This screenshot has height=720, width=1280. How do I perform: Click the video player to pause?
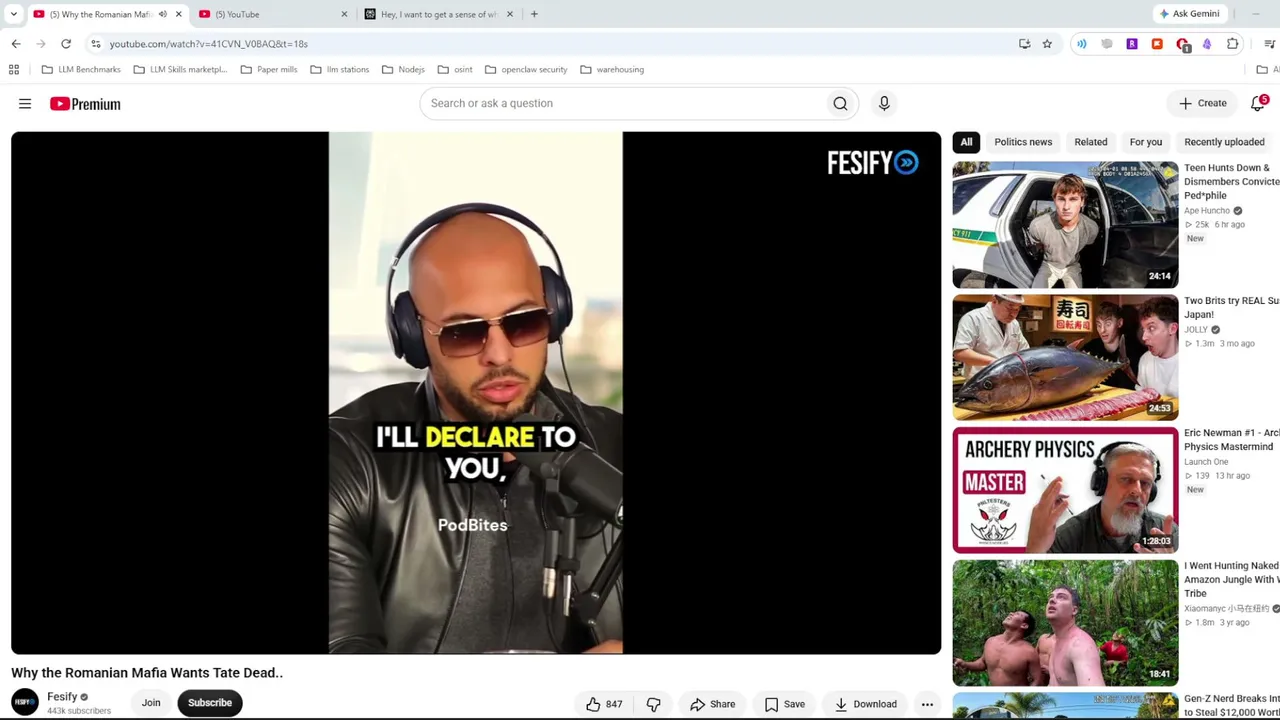pyautogui.click(x=476, y=393)
